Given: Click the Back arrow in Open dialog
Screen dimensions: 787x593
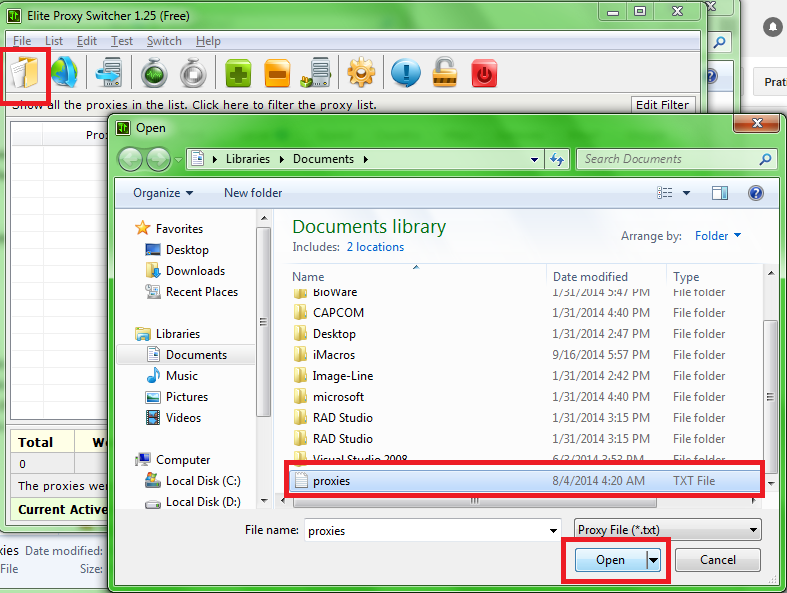Looking at the screenshot, I should pos(130,160).
